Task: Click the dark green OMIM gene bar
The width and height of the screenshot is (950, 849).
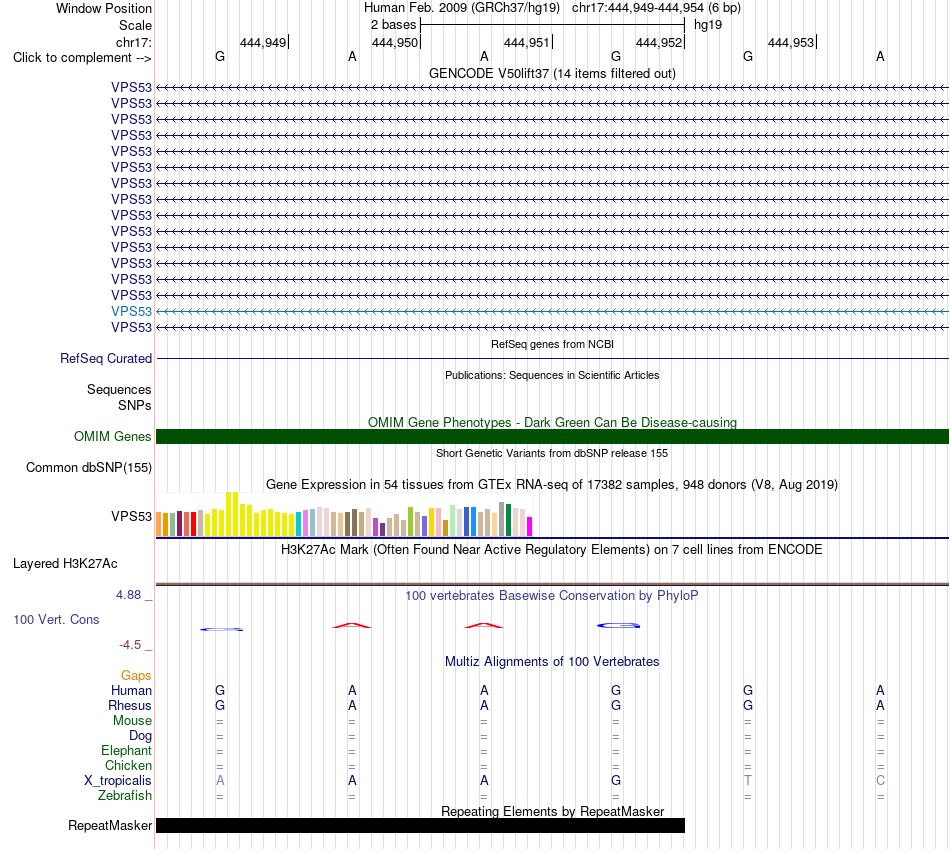Action: click(x=552, y=436)
